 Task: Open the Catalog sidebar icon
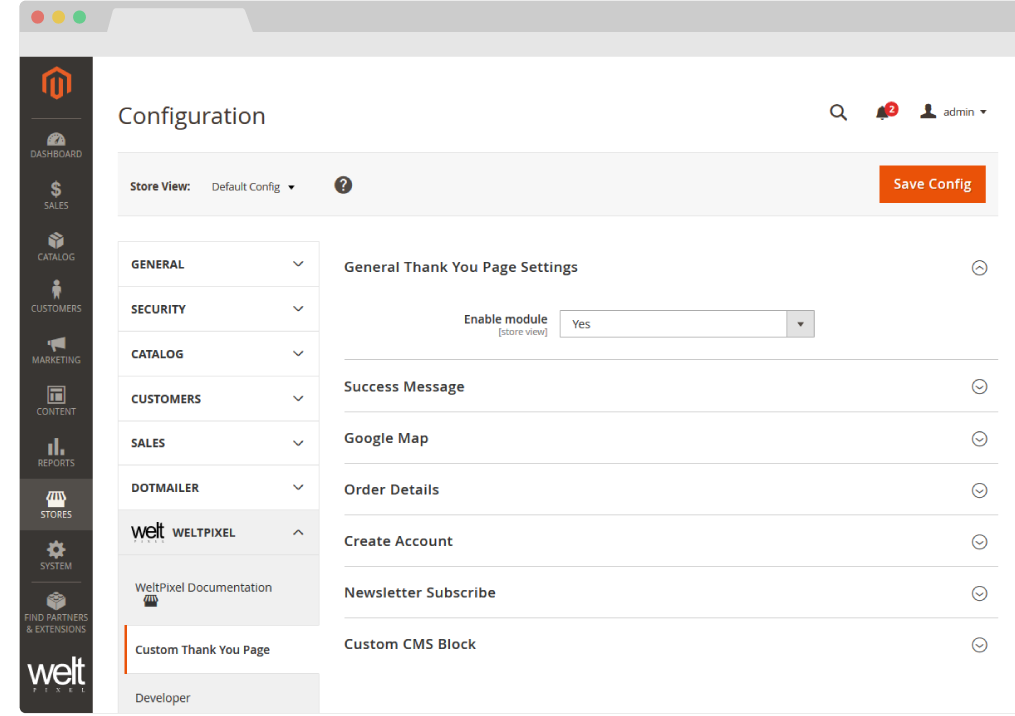[x=56, y=245]
